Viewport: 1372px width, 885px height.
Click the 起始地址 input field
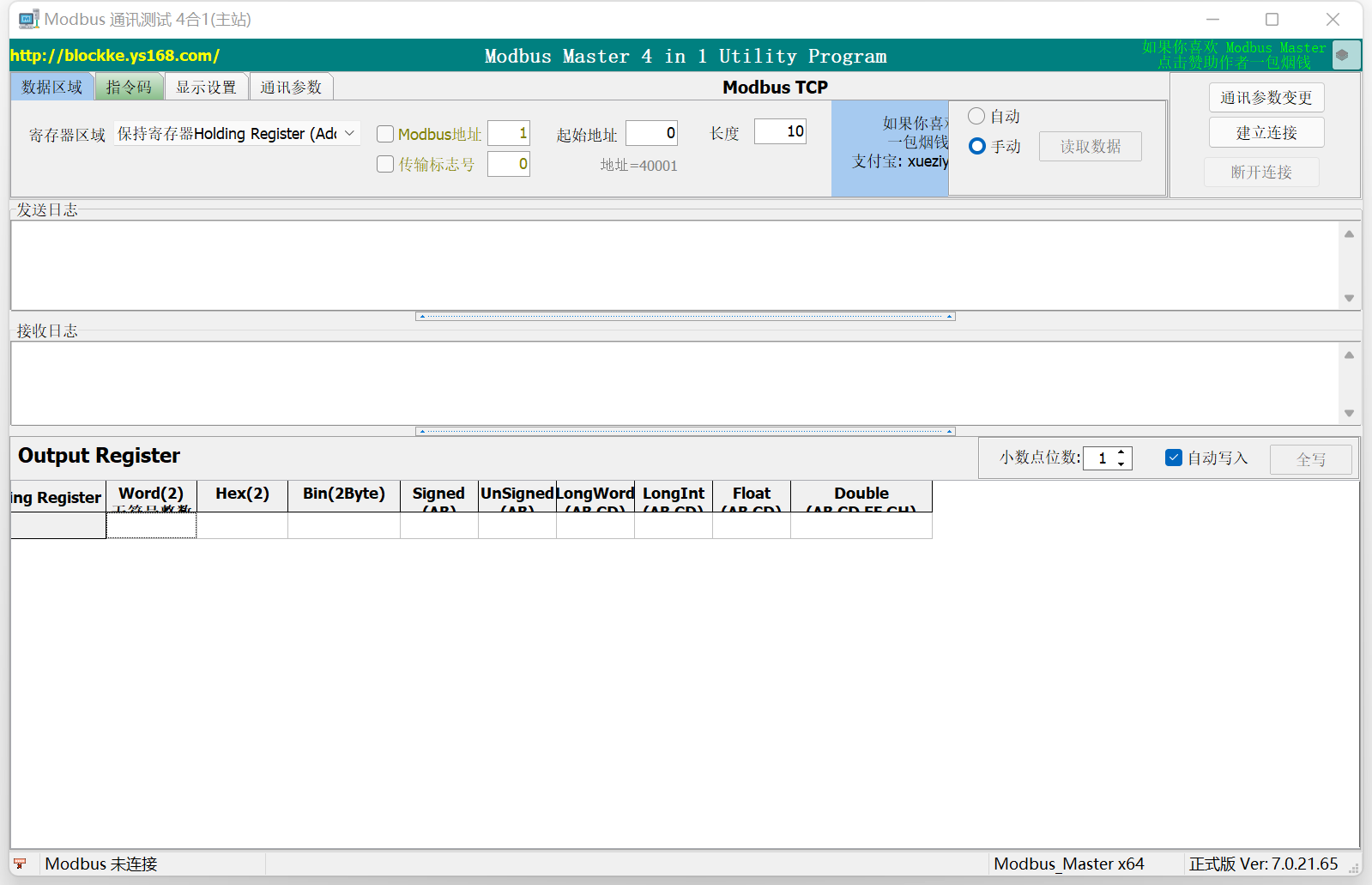(x=651, y=132)
